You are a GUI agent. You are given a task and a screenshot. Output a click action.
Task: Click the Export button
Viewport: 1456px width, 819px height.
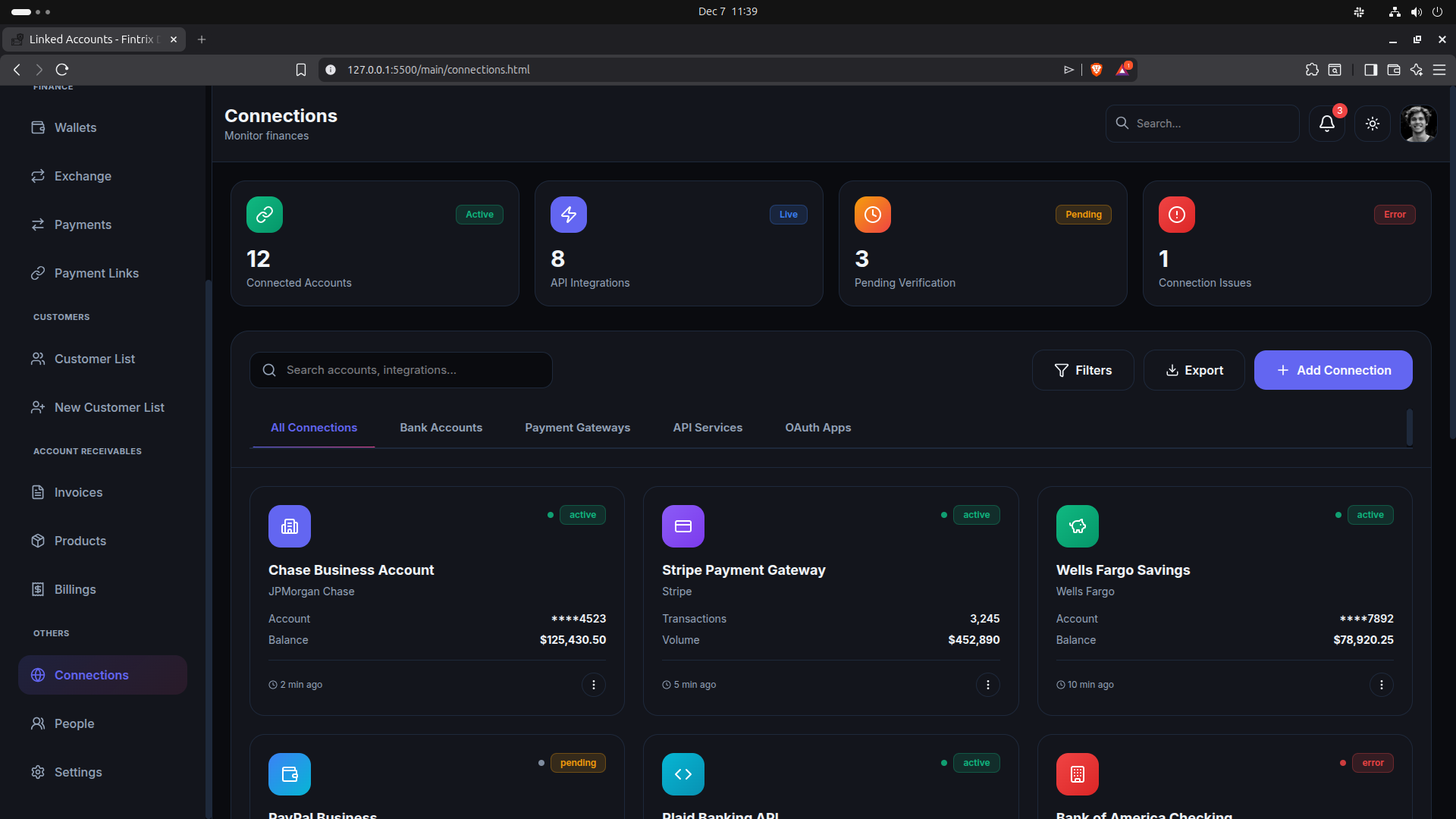[1194, 370]
